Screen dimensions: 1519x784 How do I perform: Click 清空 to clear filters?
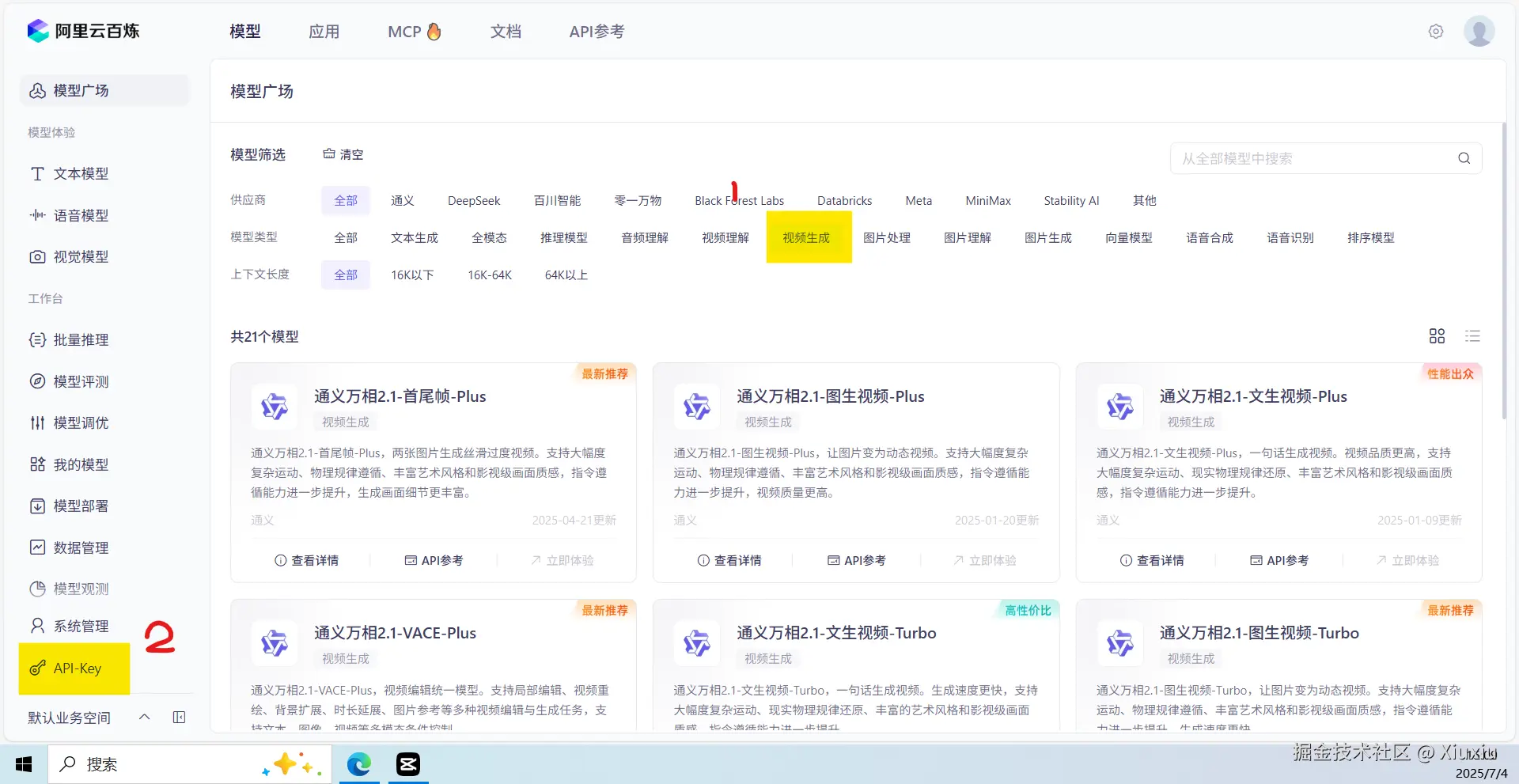343,154
